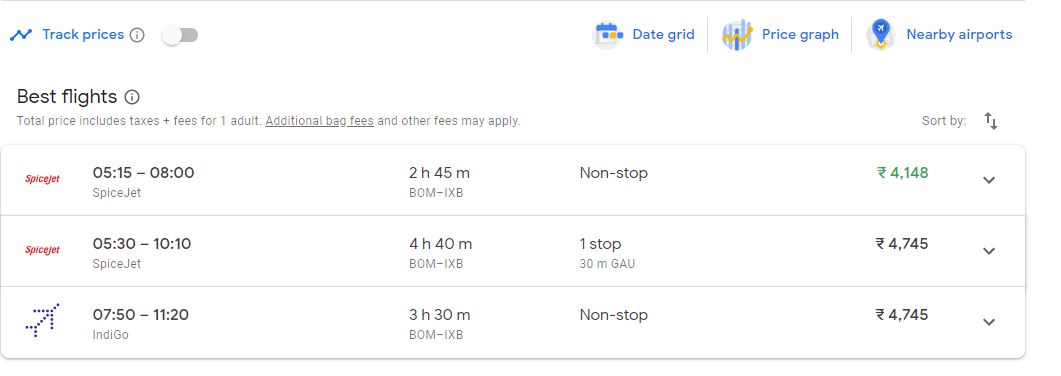Select the Price graph label

click(x=800, y=34)
